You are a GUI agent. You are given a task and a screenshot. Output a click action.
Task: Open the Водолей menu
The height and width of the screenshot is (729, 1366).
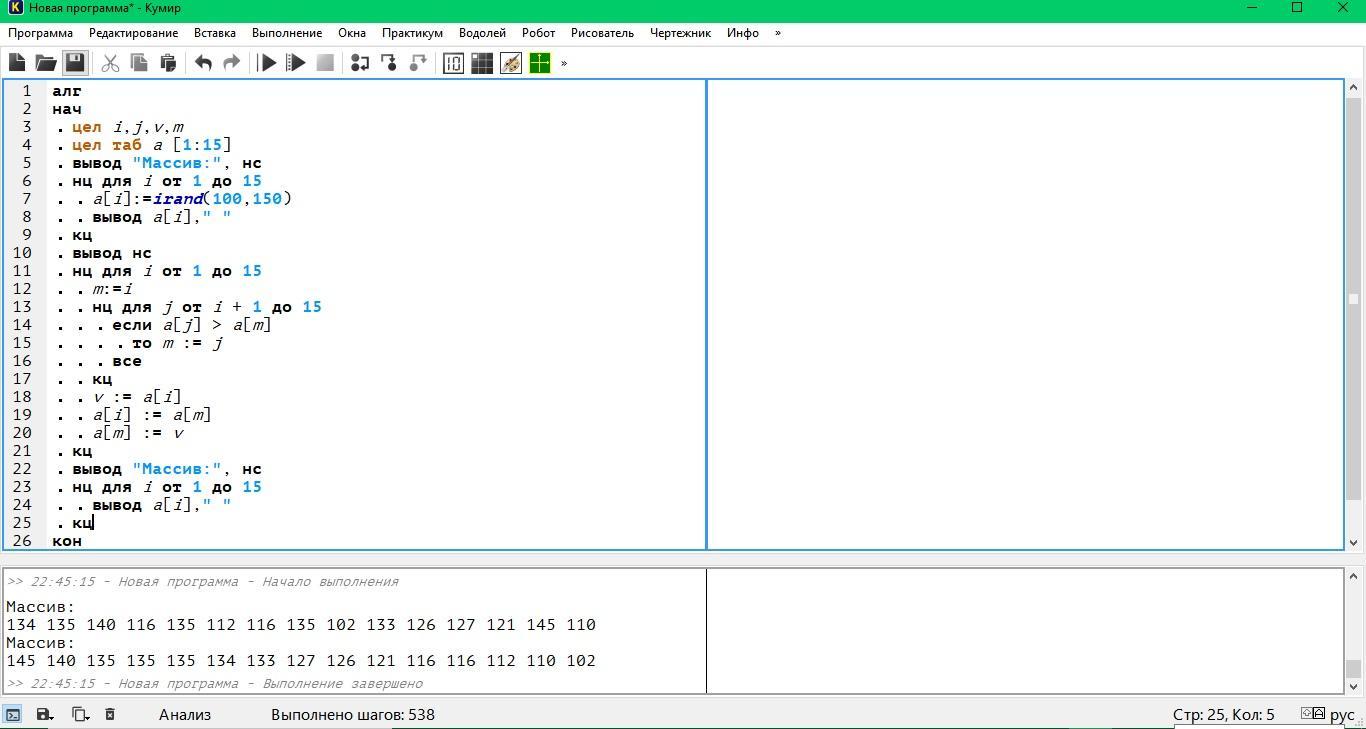[x=482, y=33]
